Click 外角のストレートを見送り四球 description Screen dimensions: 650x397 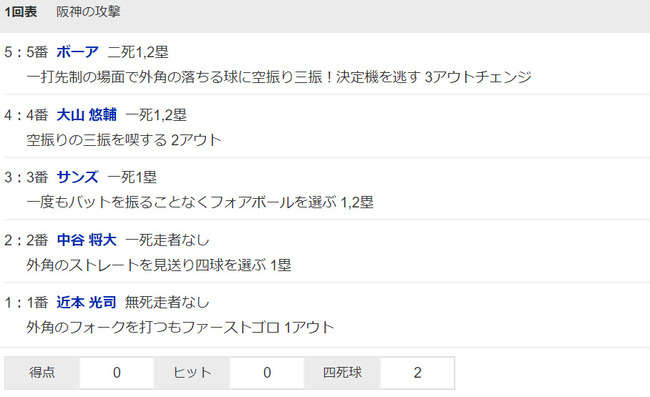coord(159,265)
